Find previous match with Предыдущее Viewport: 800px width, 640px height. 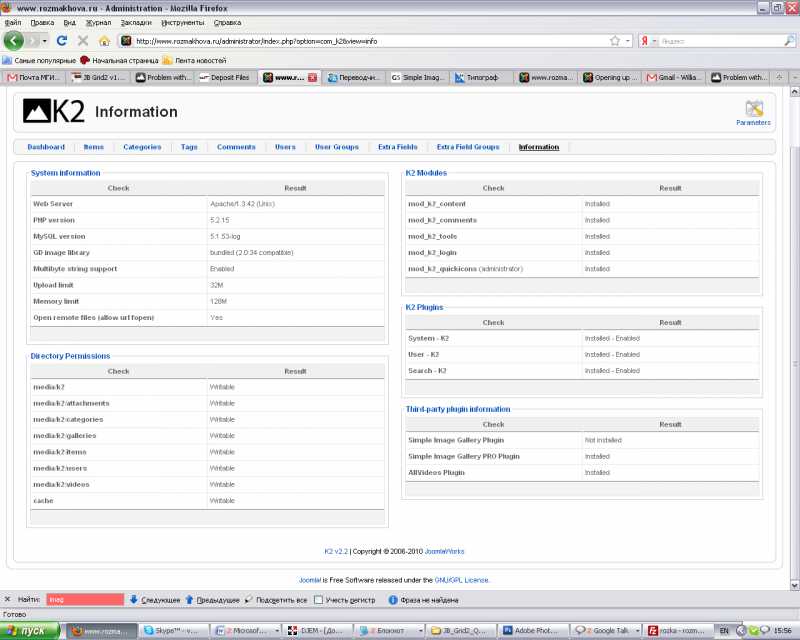[x=212, y=600]
